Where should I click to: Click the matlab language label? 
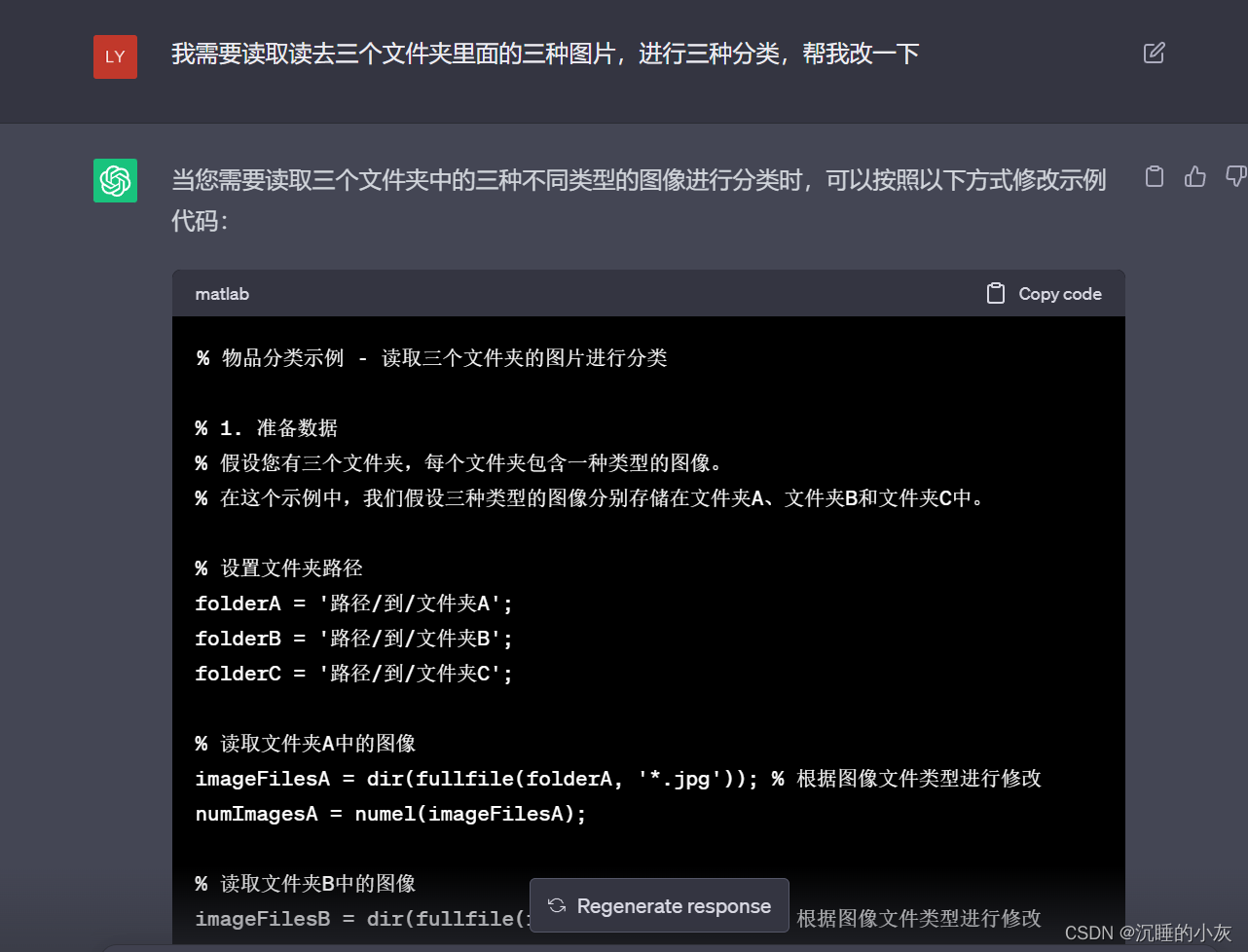click(x=222, y=294)
